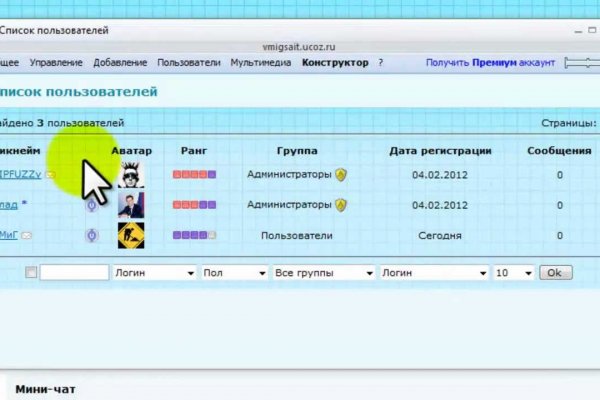This screenshot has height=400, width=600.
Task: Click the envelope icon next to МиГ
Action: pos(27,236)
